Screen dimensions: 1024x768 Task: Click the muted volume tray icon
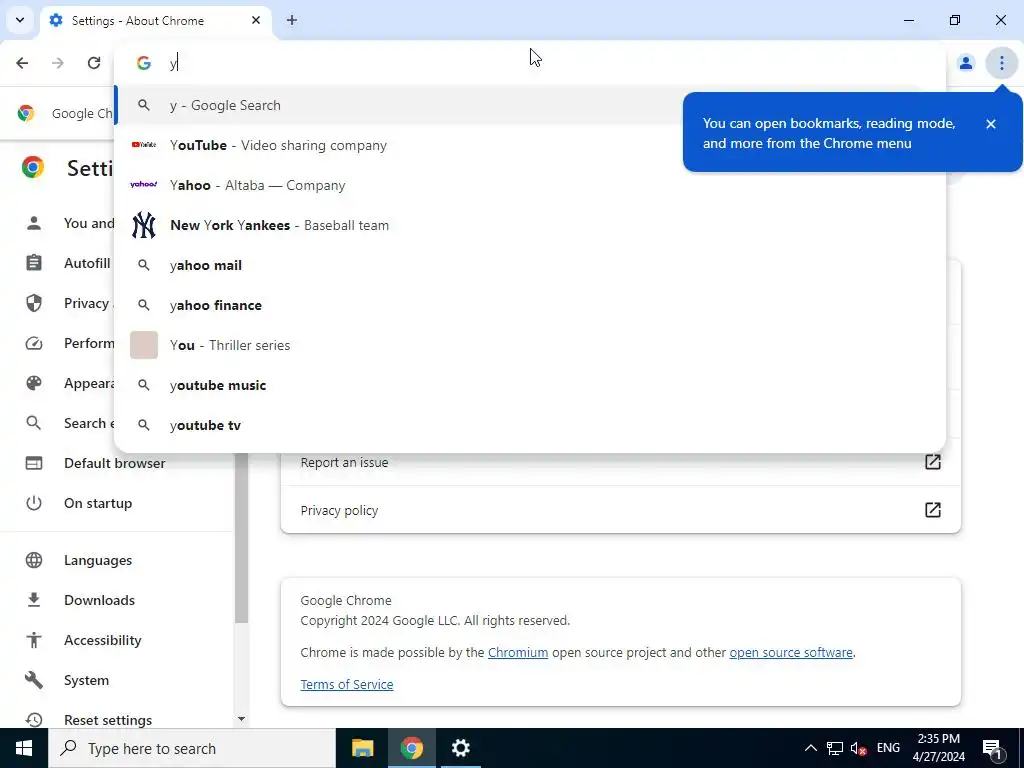859,748
